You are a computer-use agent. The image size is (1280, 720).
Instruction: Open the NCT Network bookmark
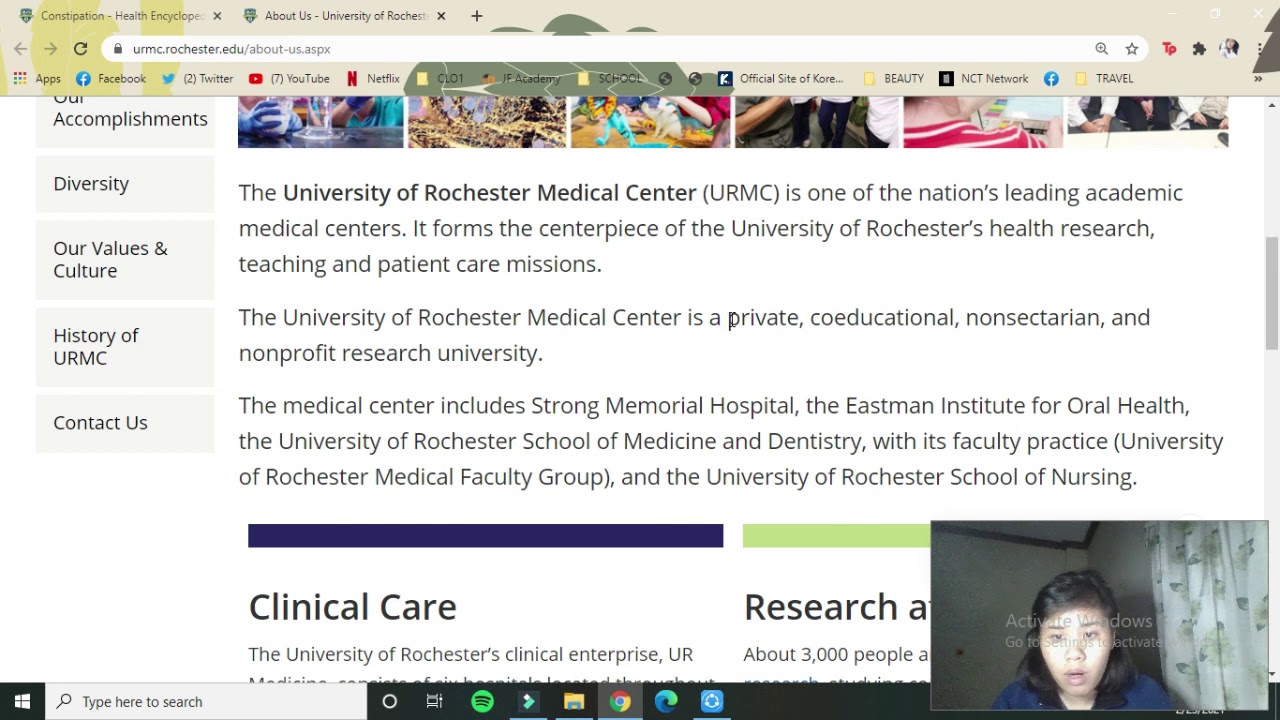point(984,78)
